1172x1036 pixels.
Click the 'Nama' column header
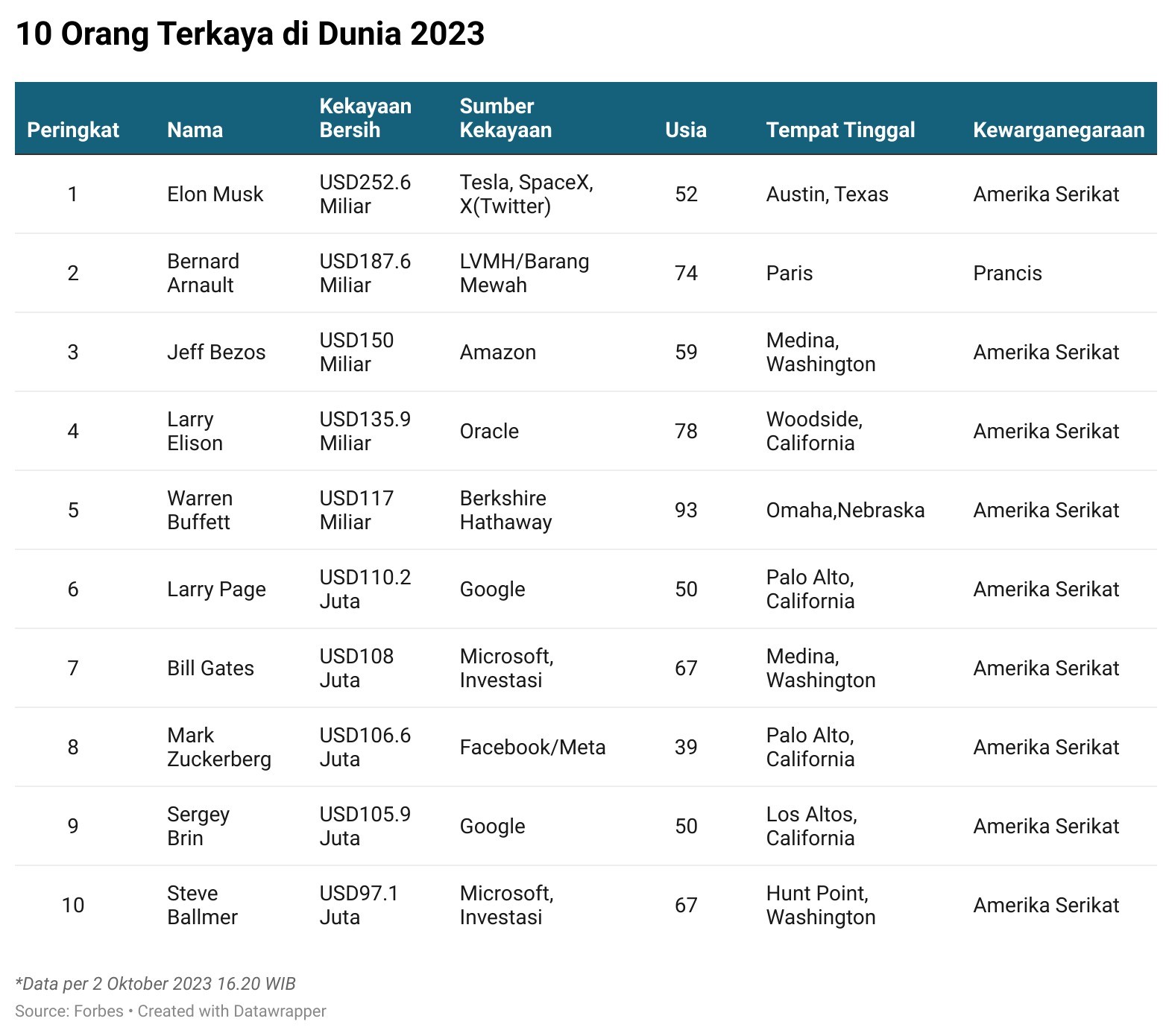point(195,130)
